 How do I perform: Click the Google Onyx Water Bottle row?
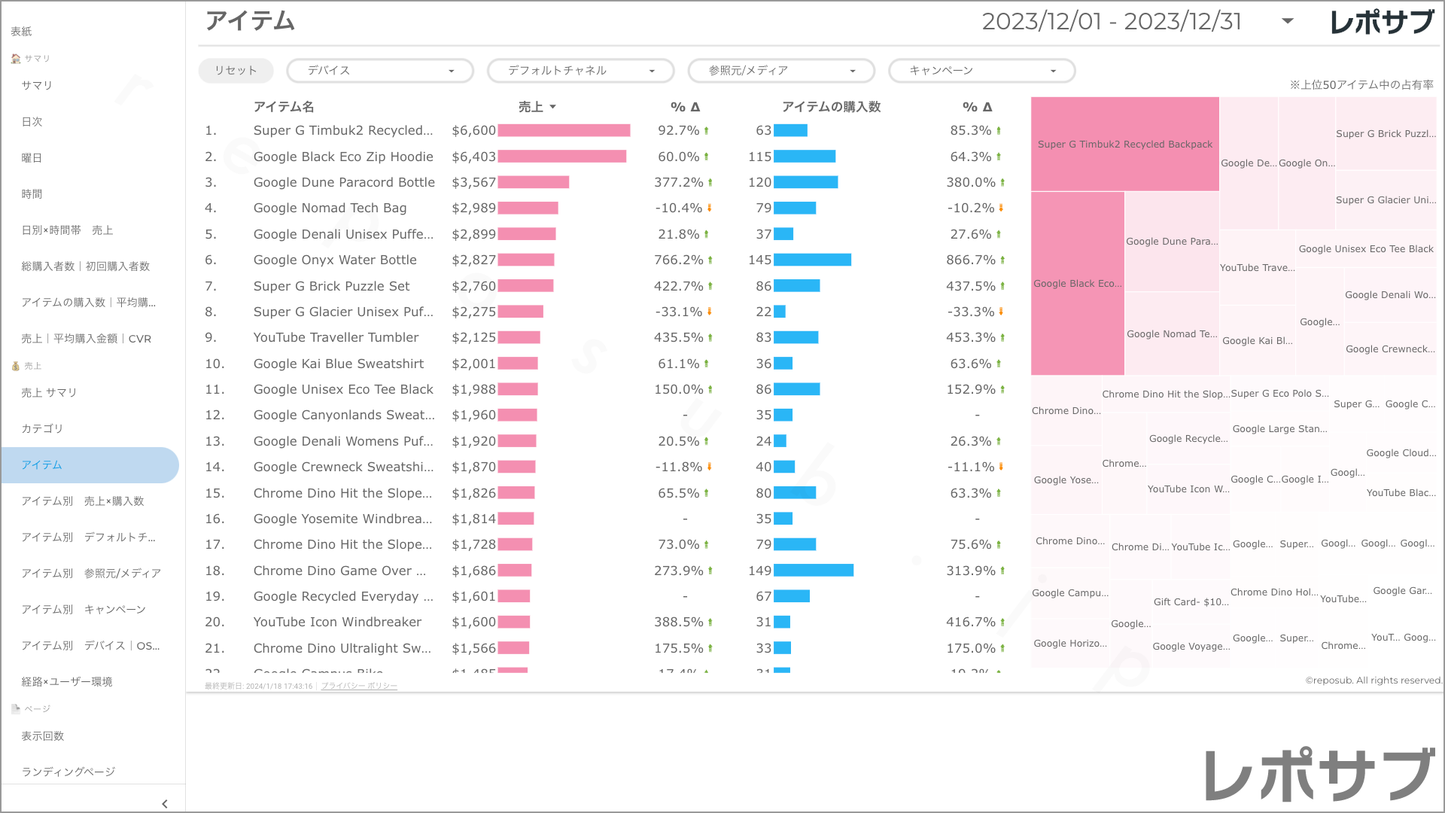335,260
